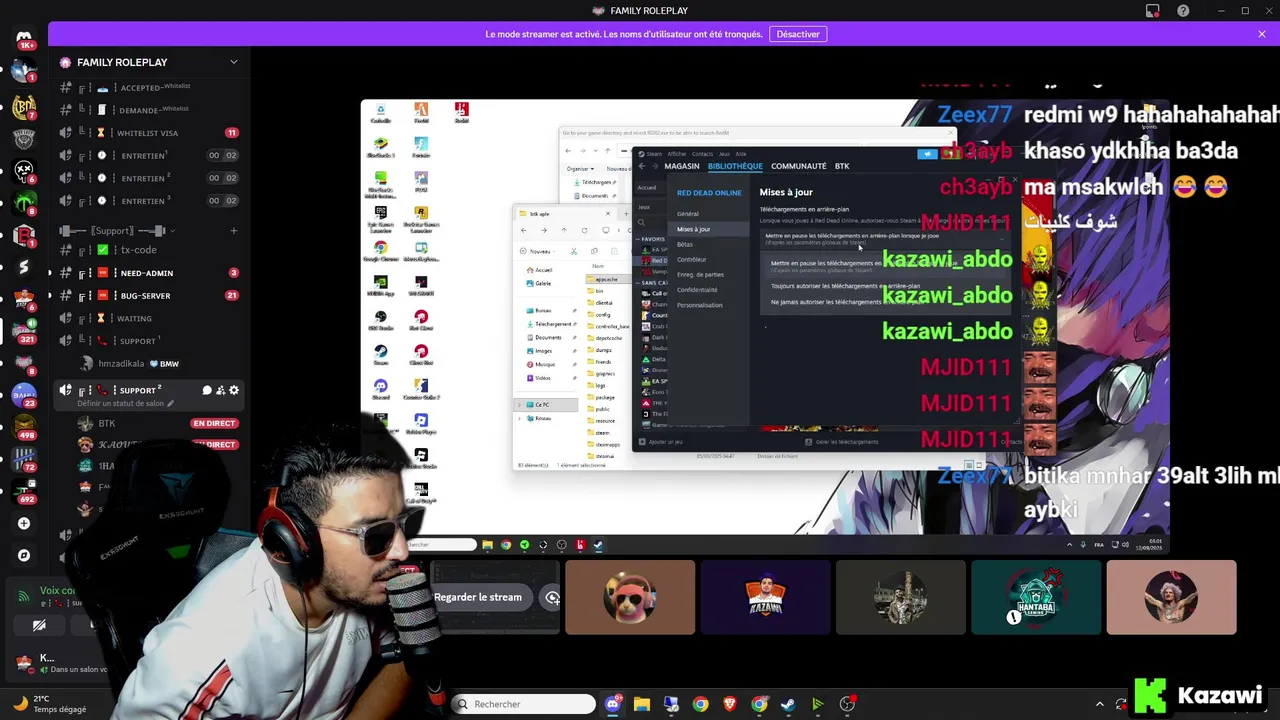Open the Discord inbox icon in title bar
Viewport: 1280px width, 720px height.
[1153, 11]
